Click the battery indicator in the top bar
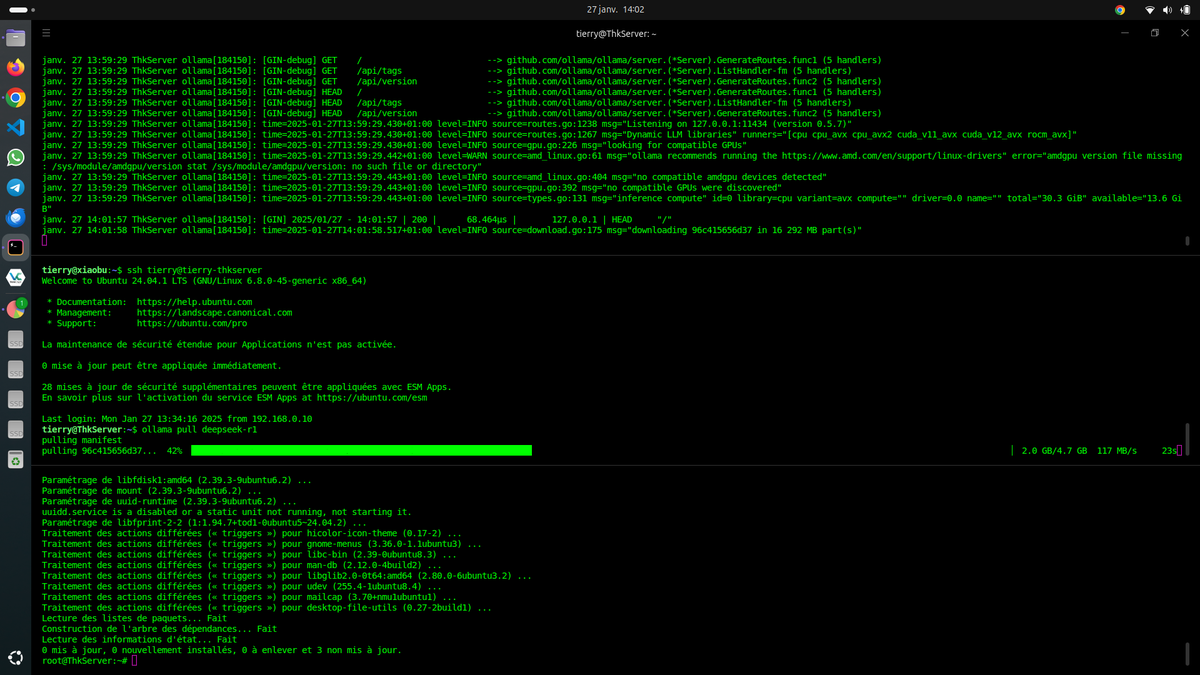The image size is (1200, 675). 1186,11
